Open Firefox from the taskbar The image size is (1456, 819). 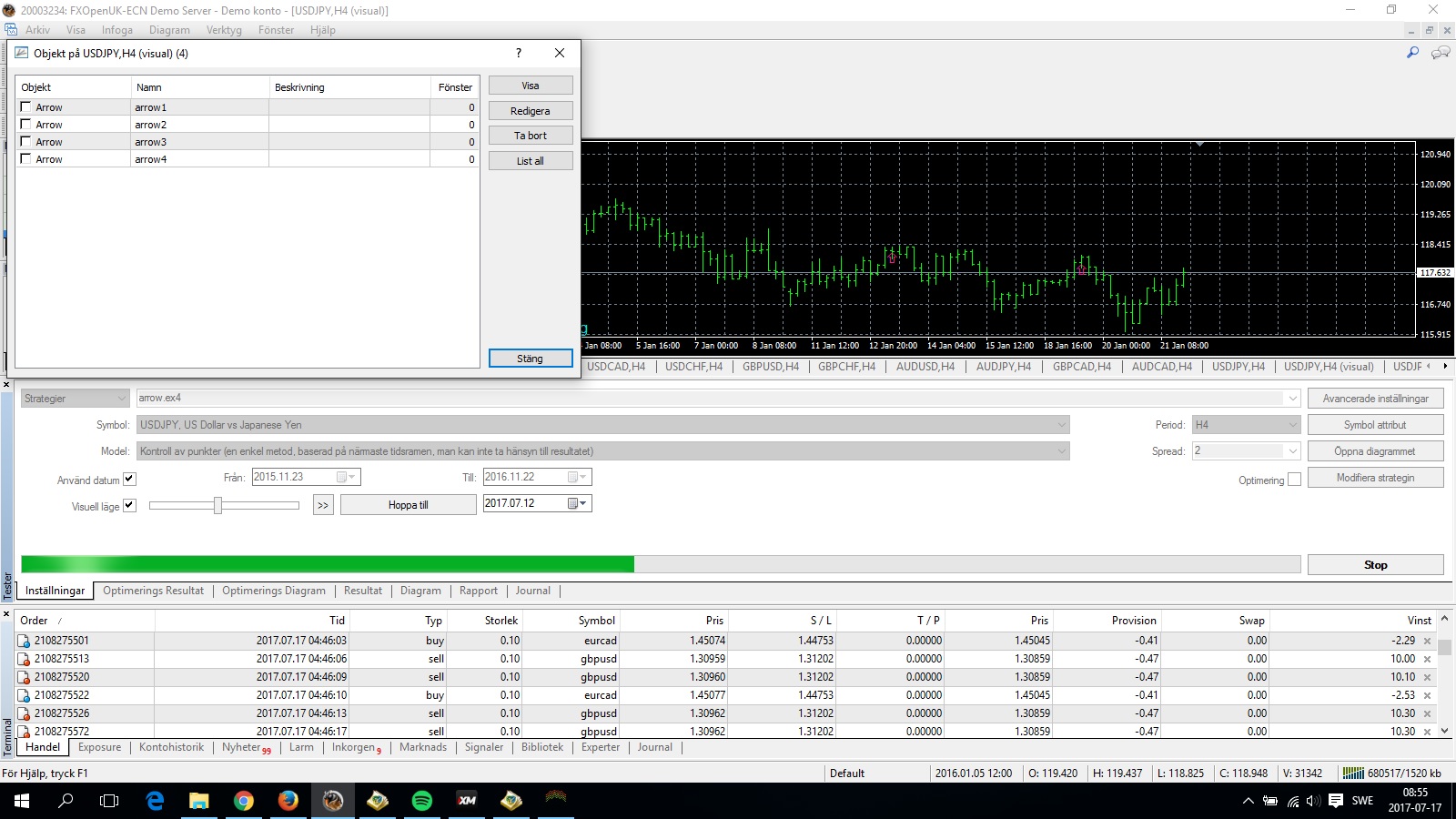tap(288, 801)
